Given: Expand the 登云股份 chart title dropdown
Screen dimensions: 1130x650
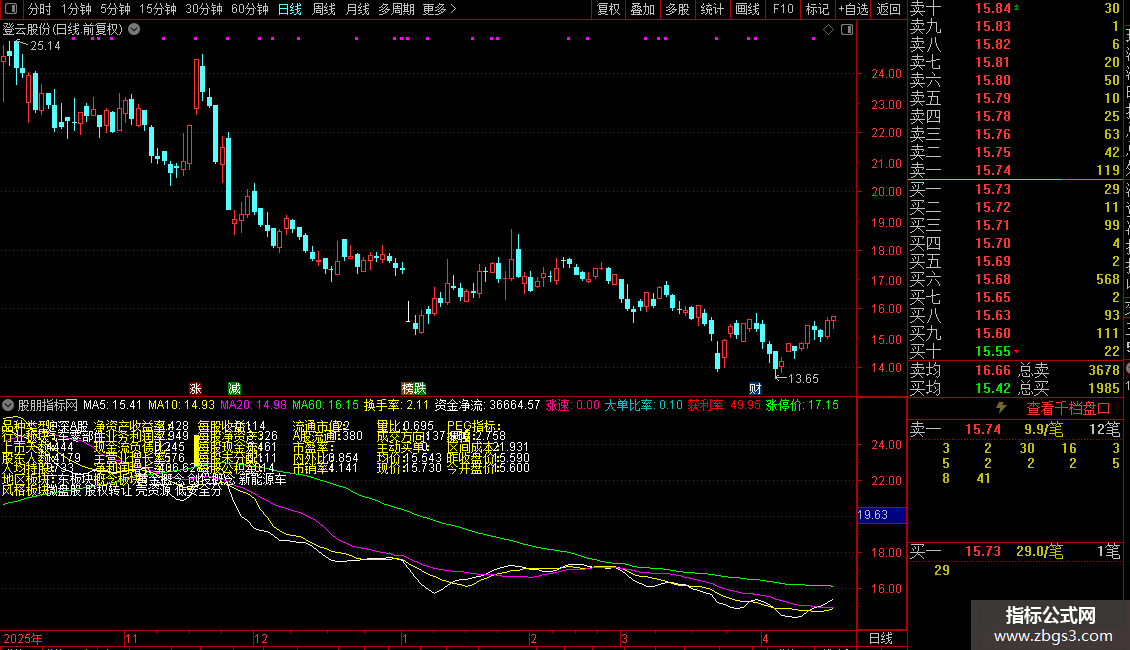Looking at the screenshot, I should click(x=134, y=30).
